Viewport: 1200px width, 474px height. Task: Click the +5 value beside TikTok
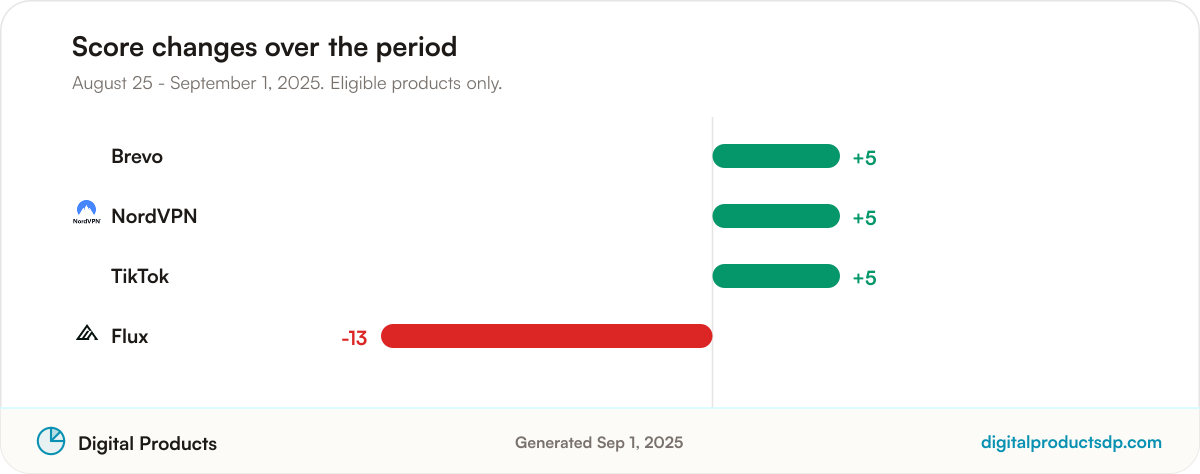(865, 278)
